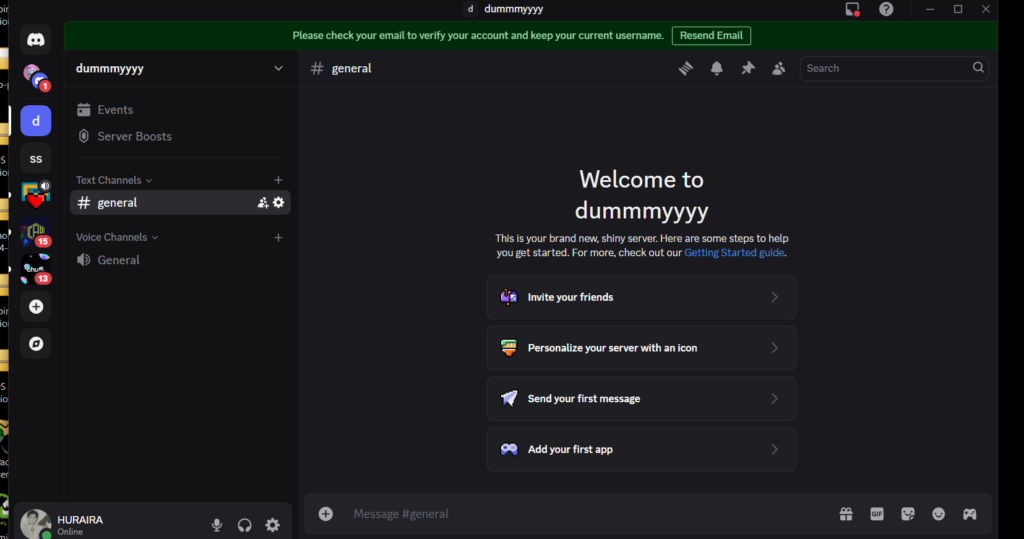1024x539 pixels.
Task: Click the HURAIRA user avatar
Action: tap(35, 525)
